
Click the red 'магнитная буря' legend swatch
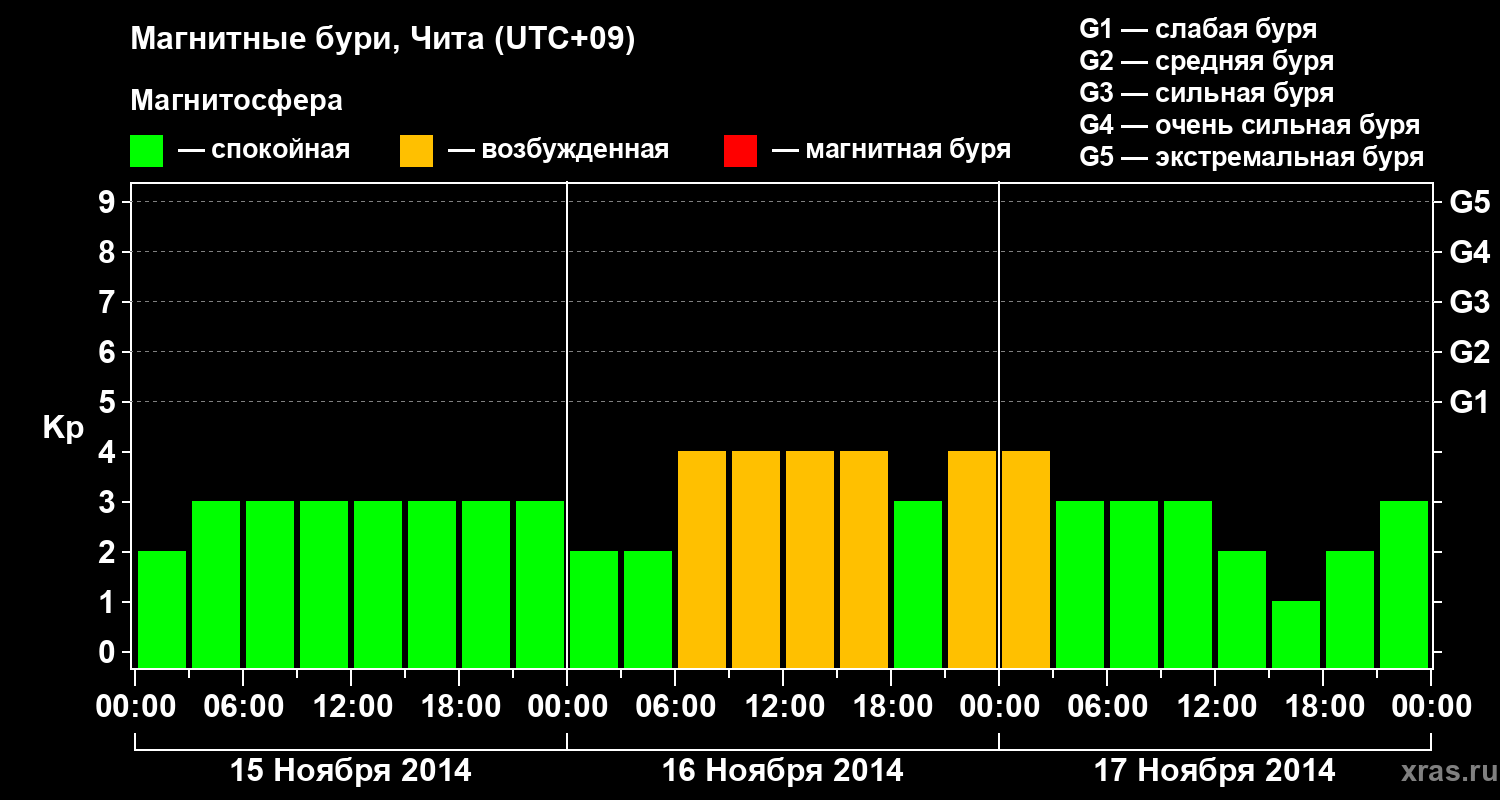(x=740, y=151)
